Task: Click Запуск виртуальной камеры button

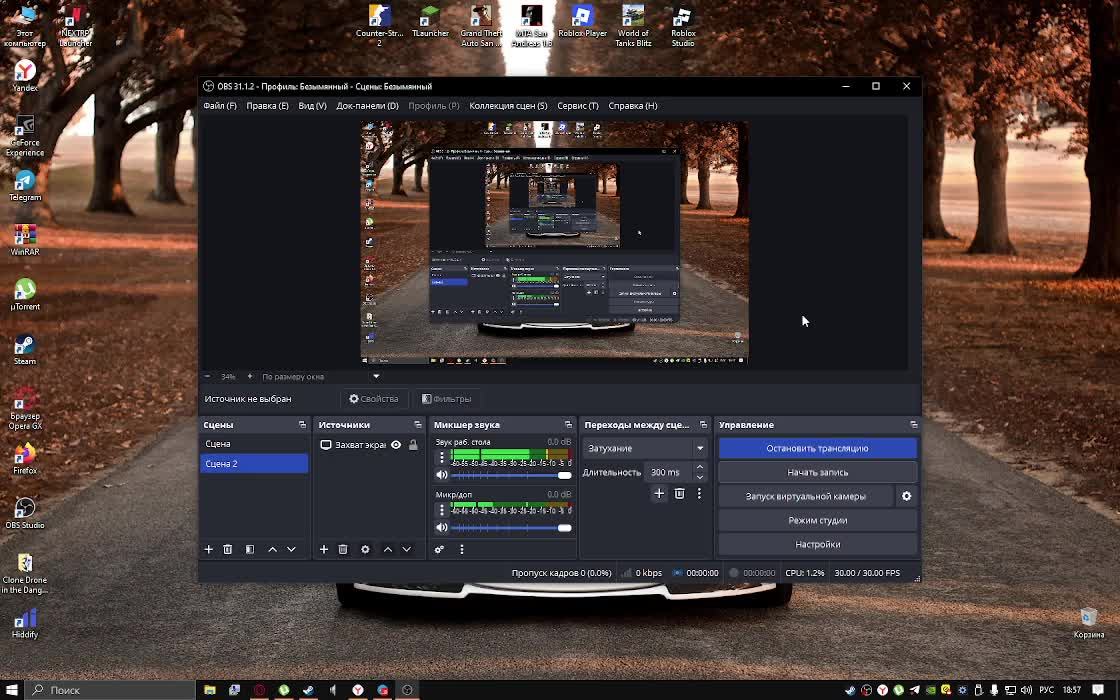Action: point(806,496)
